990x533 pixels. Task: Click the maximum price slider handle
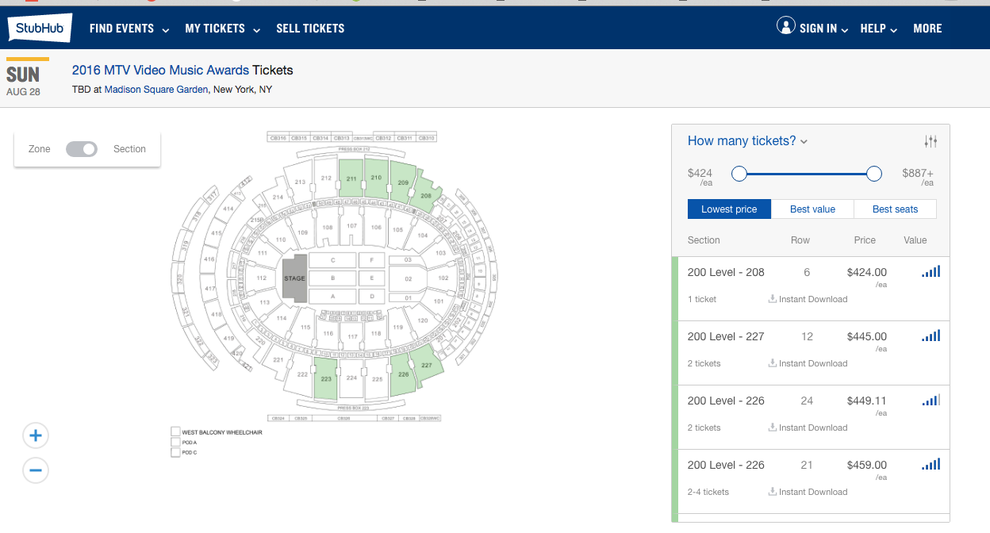(x=874, y=174)
